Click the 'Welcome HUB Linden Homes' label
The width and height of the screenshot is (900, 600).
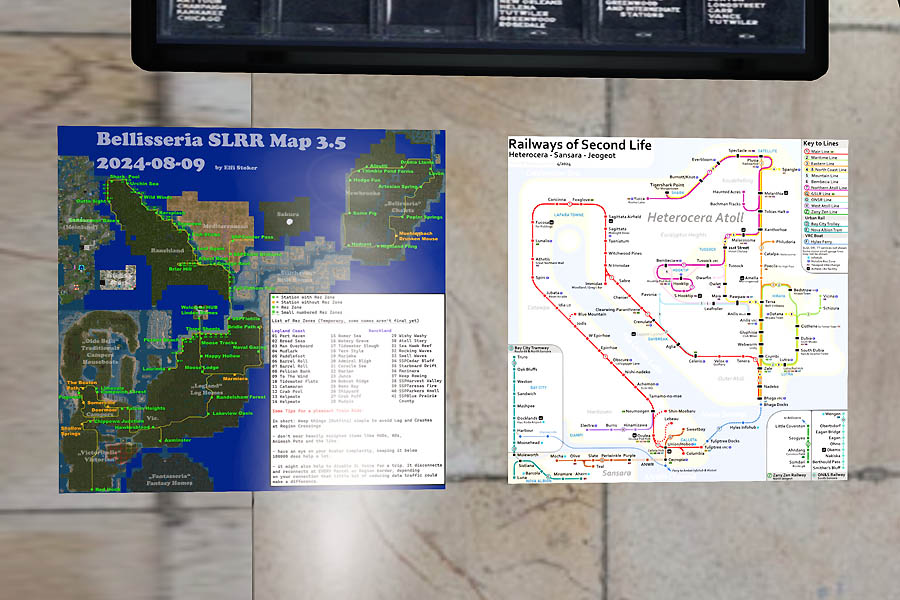199,310
